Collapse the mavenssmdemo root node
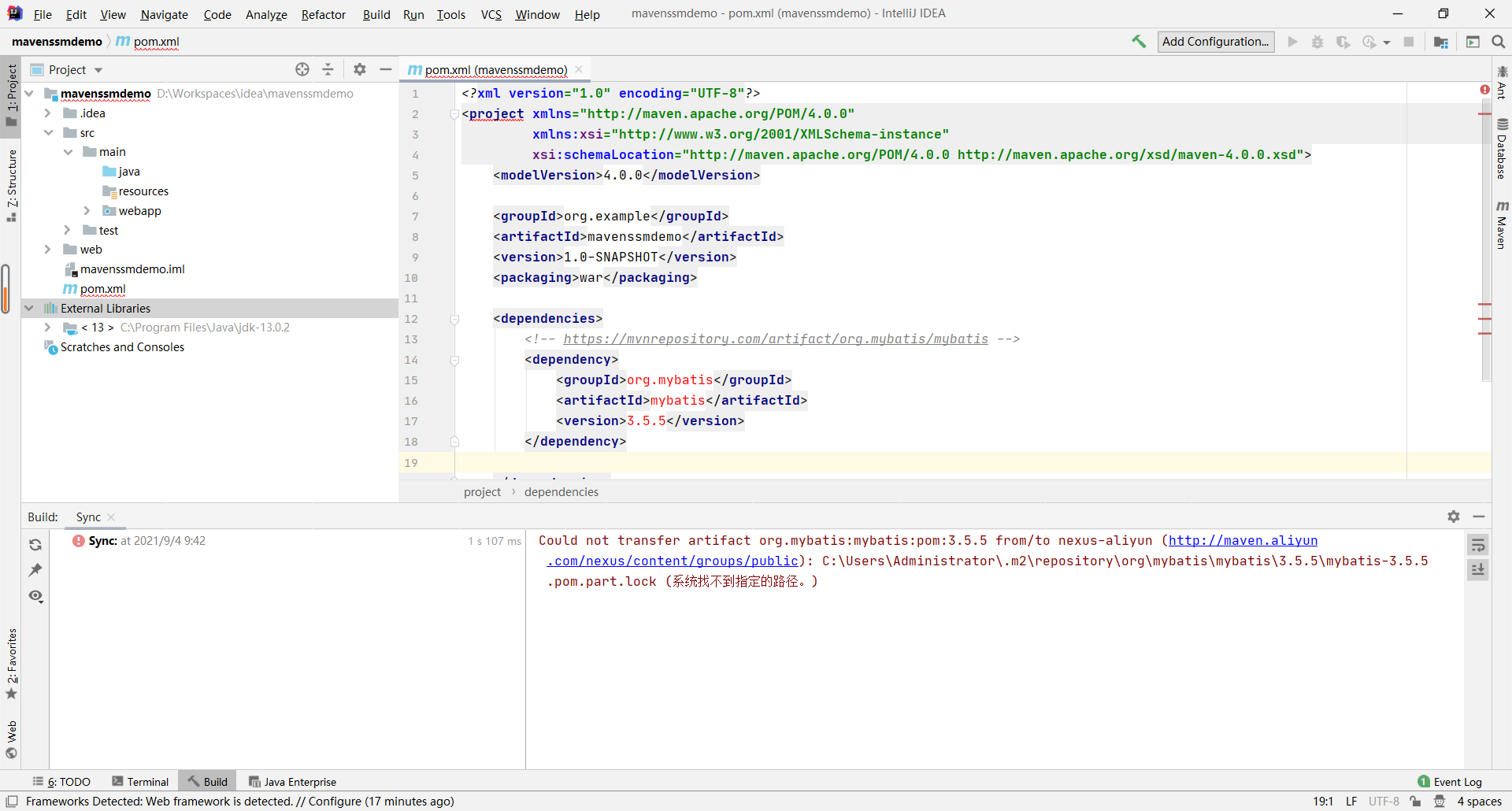Screen dimensions: 1512x811 point(29,94)
